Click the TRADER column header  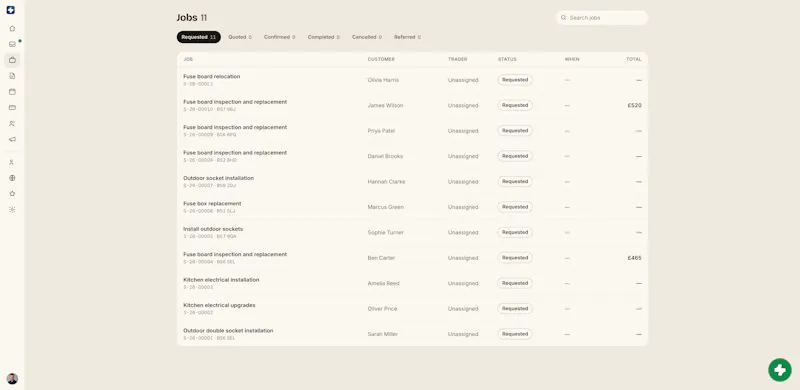click(458, 59)
